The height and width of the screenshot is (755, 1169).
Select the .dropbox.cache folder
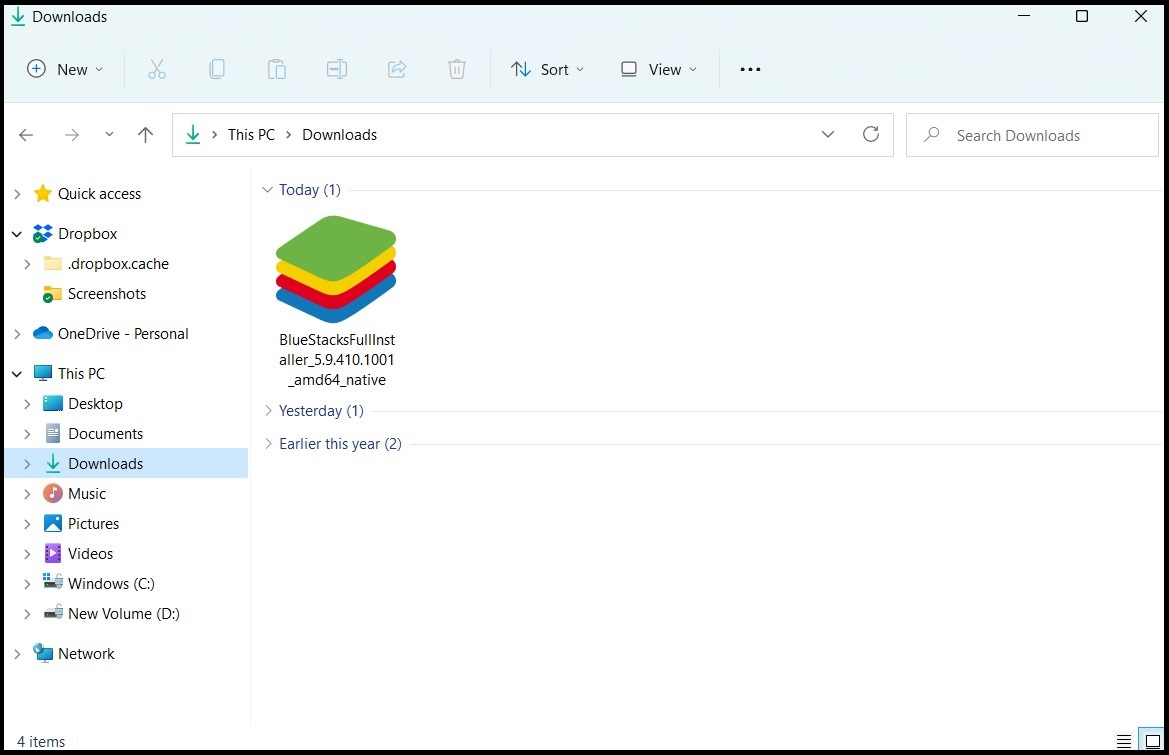point(118,264)
